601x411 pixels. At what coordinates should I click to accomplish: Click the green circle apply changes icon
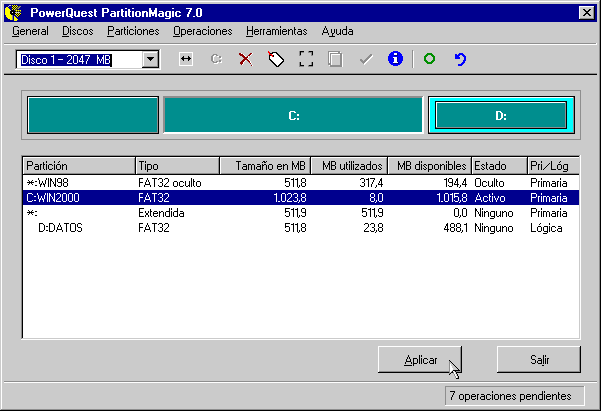click(x=429, y=59)
